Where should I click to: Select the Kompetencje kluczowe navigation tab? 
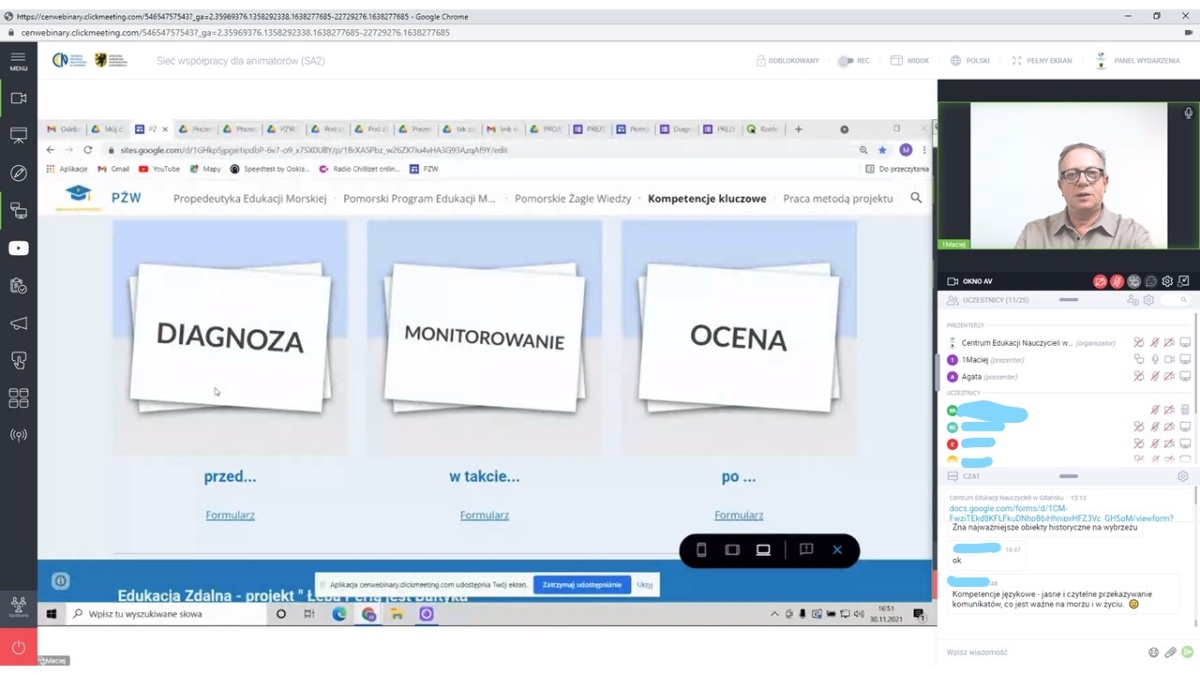[706, 198]
